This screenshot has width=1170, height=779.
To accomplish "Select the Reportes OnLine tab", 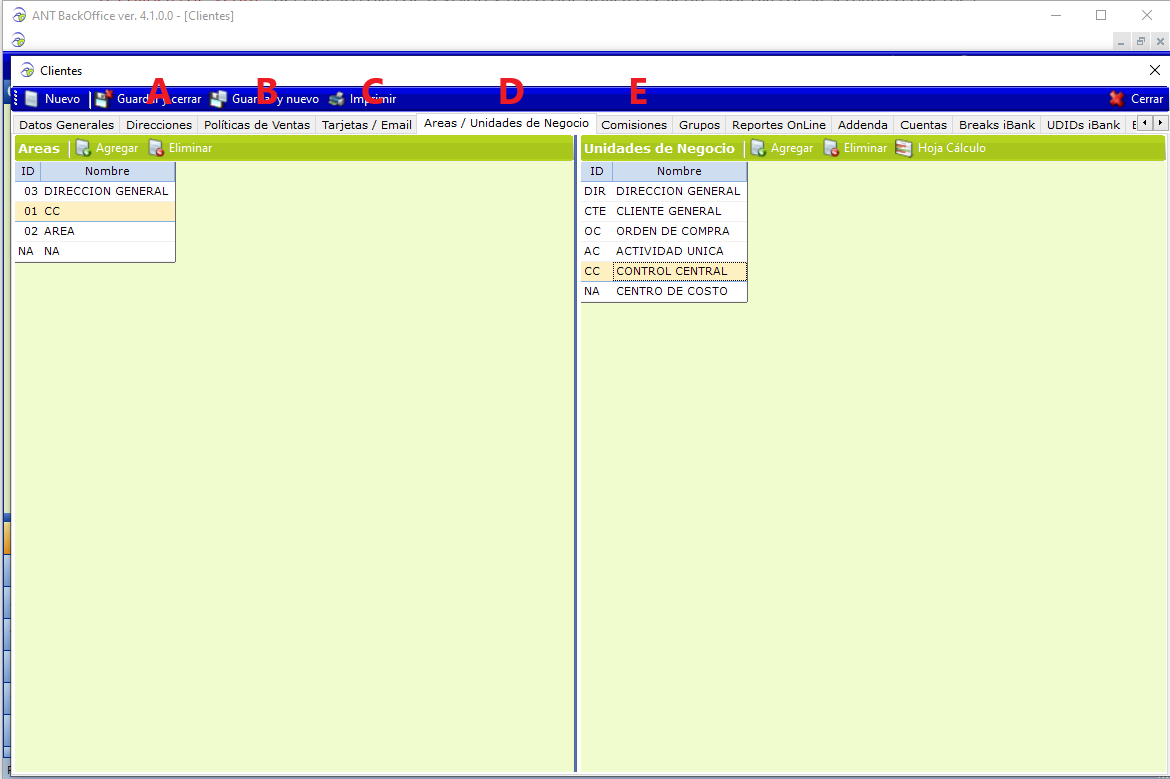I will [779, 125].
